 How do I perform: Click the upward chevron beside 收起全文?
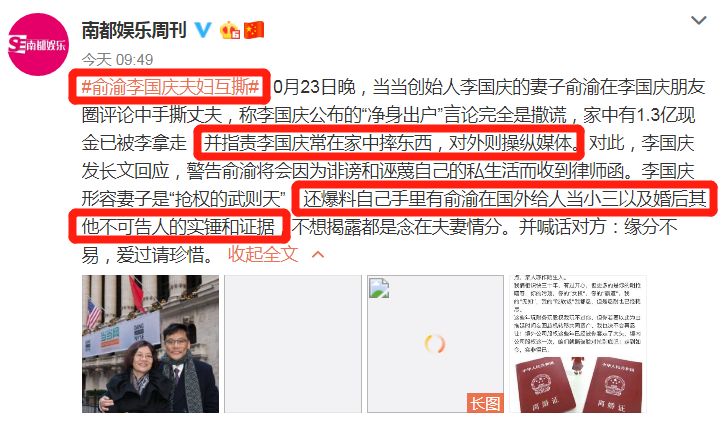coord(318,254)
